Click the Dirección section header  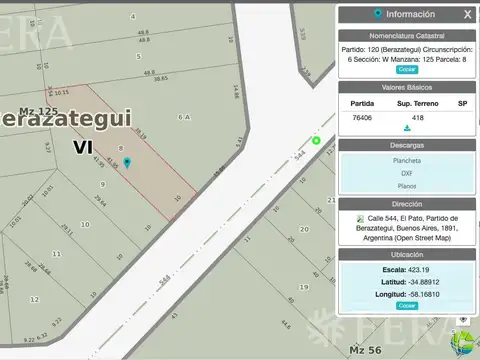point(407,204)
